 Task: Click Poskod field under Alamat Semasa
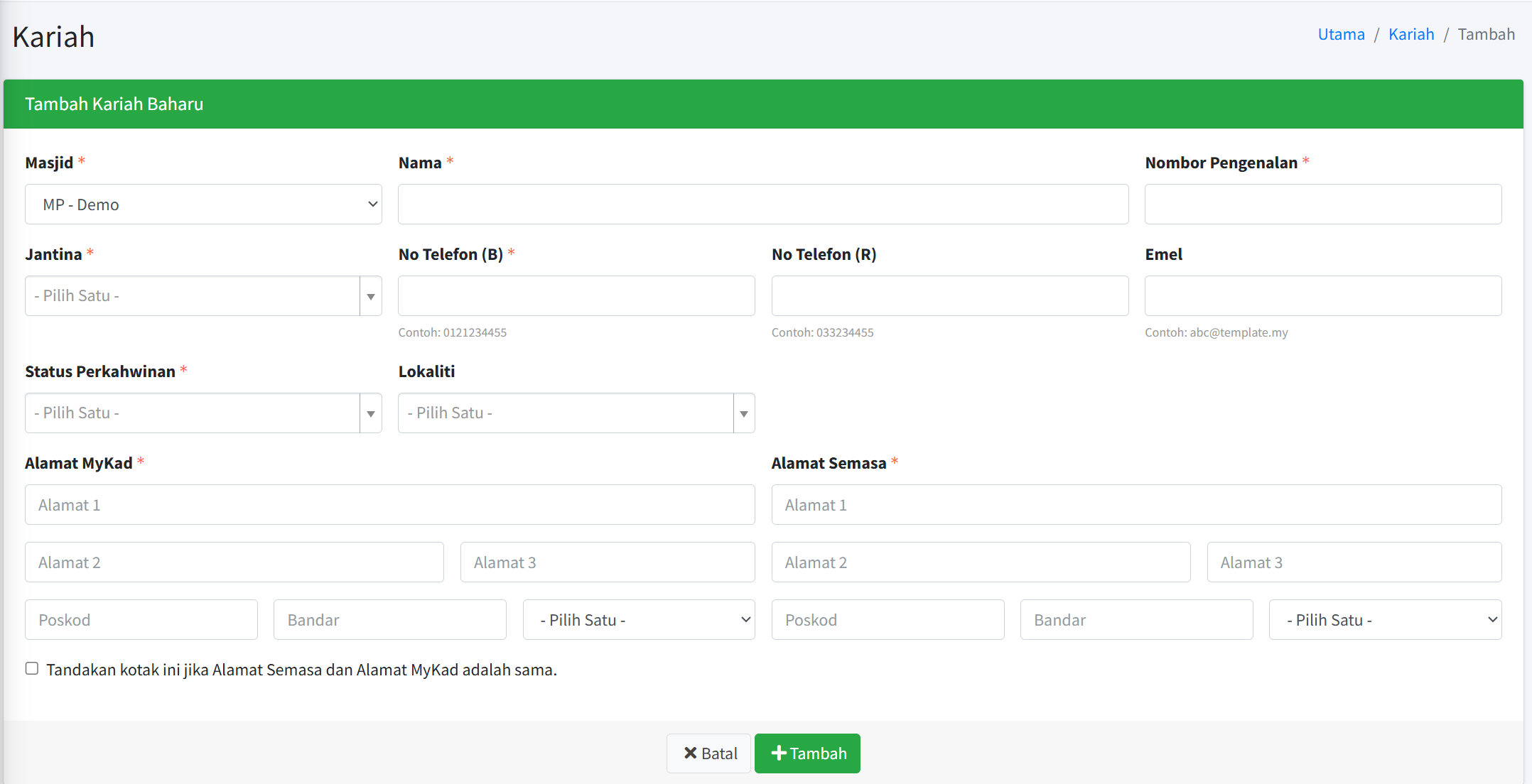pyautogui.click(x=888, y=620)
